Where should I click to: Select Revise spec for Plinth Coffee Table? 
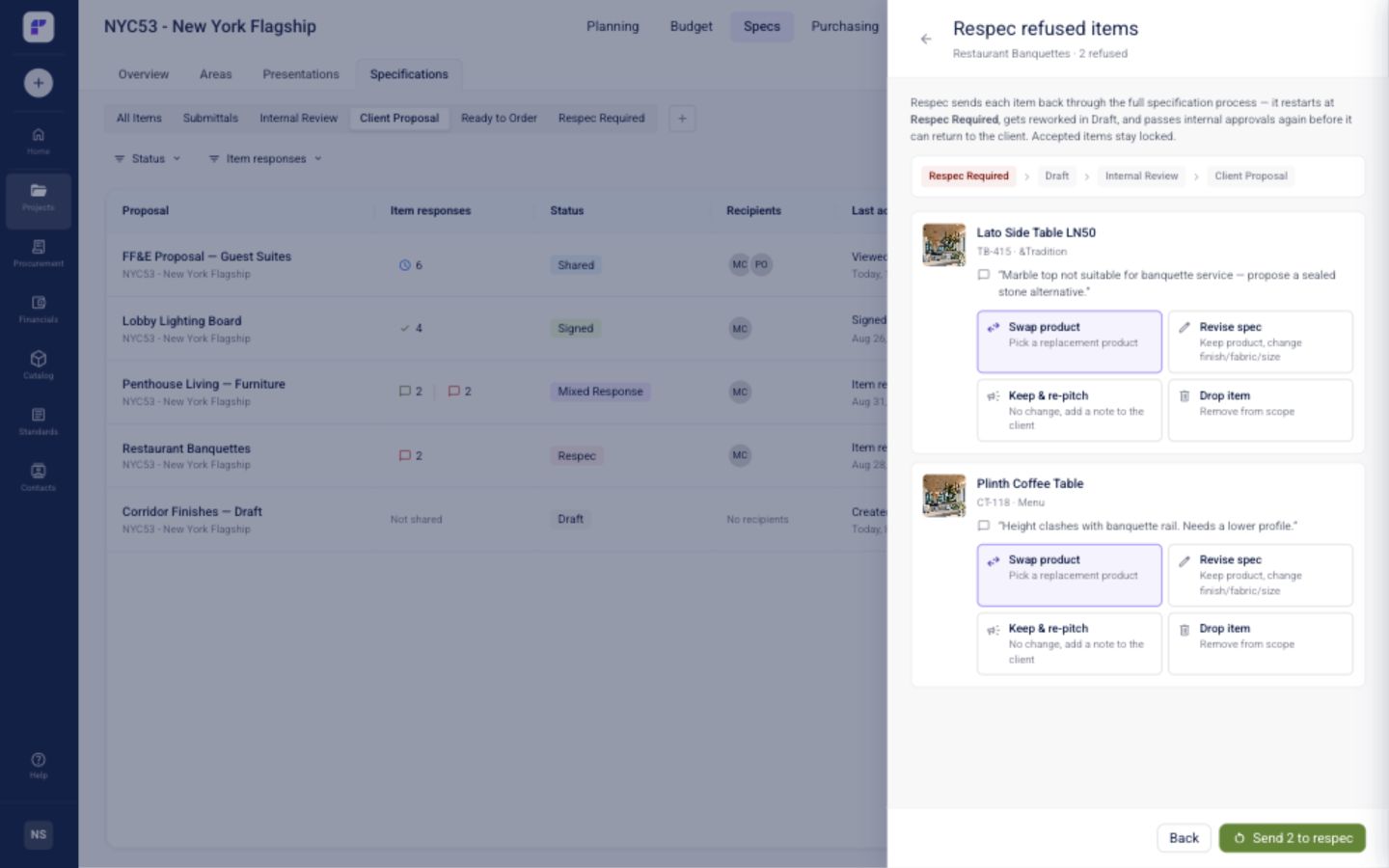click(x=1261, y=575)
